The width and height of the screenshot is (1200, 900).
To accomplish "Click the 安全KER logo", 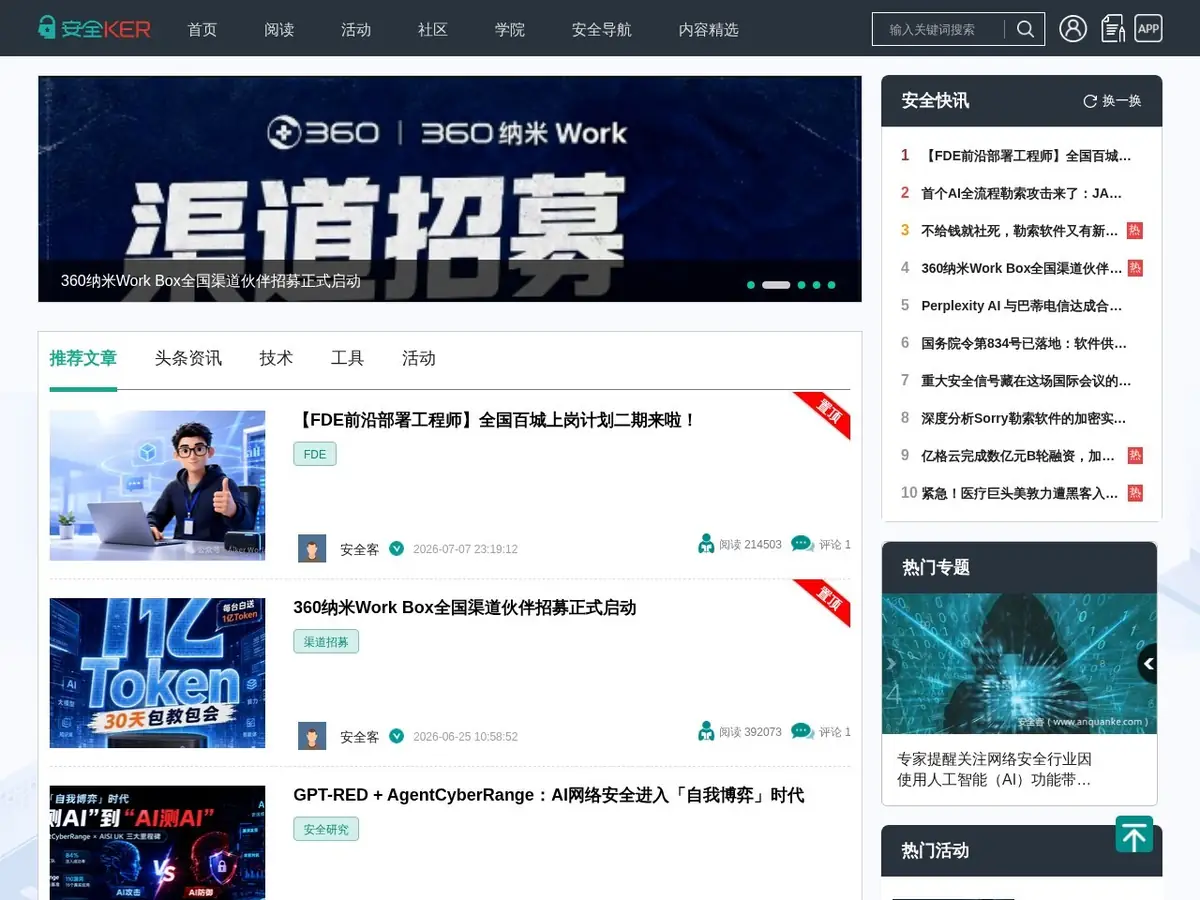I will (94, 28).
